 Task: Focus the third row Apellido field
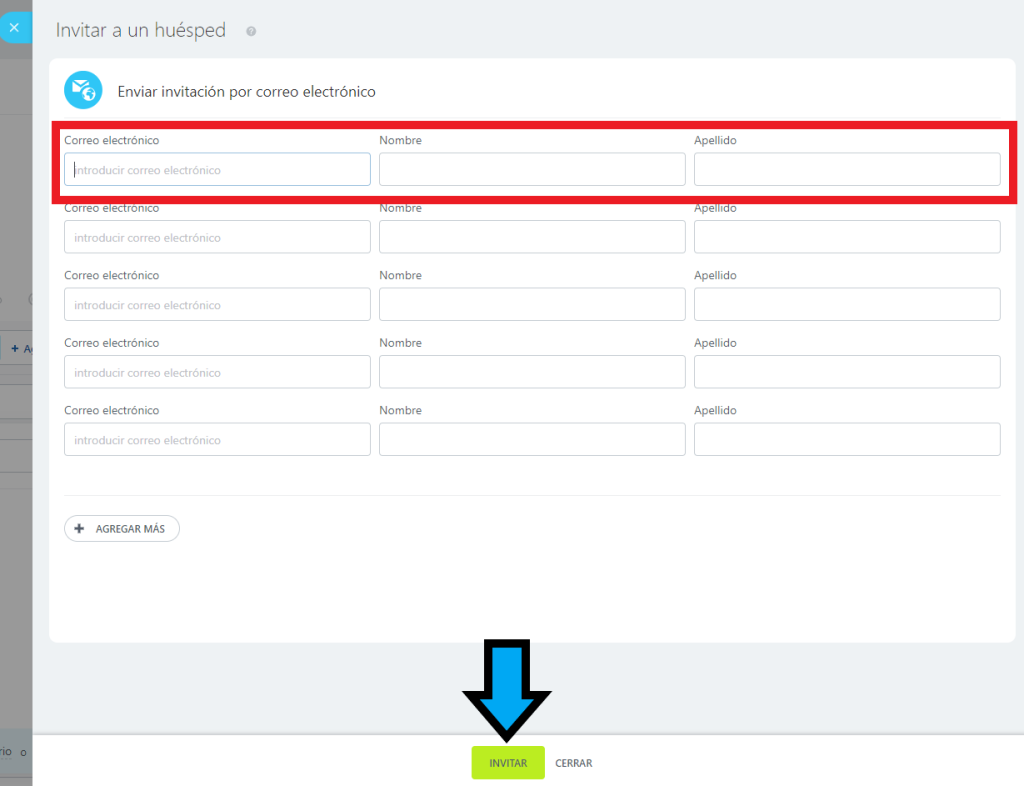pyautogui.click(x=847, y=305)
